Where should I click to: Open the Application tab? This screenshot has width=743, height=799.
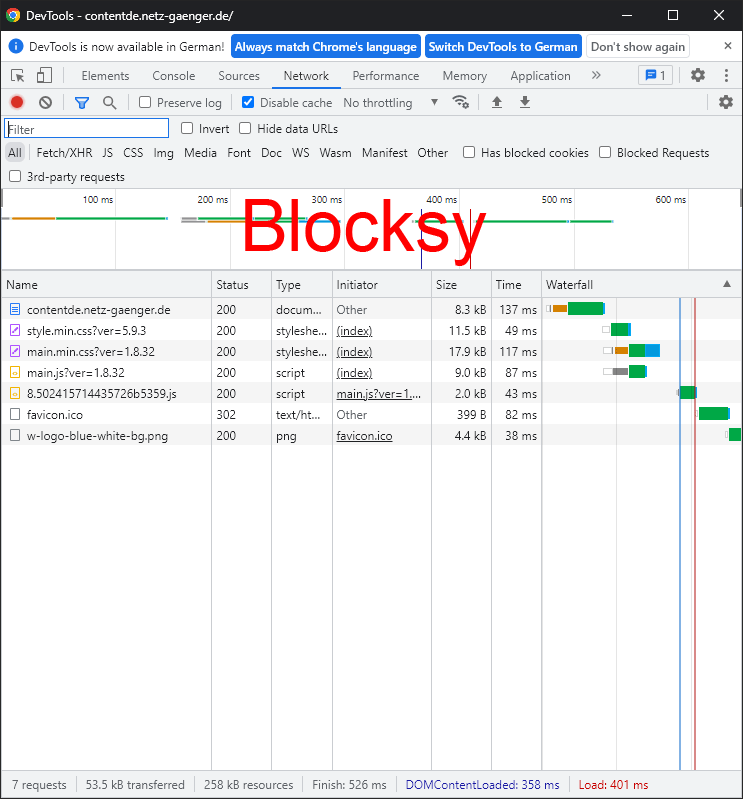pyautogui.click(x=541, y=76)
